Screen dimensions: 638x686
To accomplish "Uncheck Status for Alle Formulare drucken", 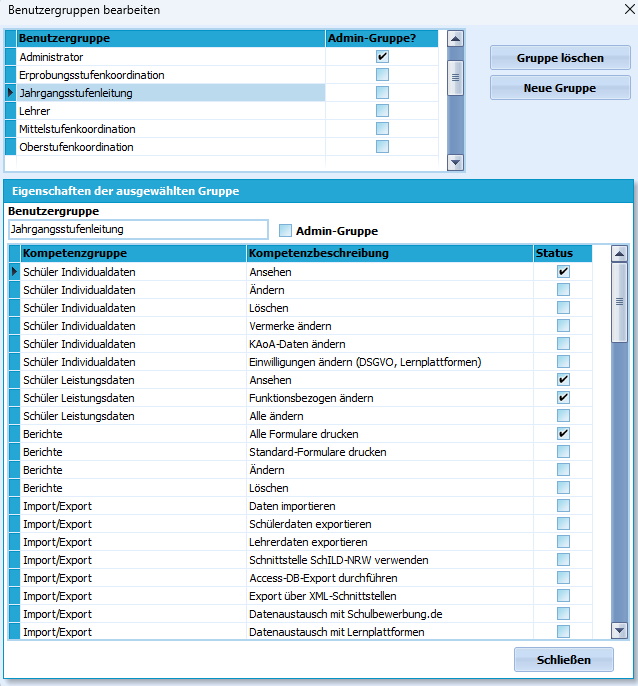I will click(x=563, y=434).
